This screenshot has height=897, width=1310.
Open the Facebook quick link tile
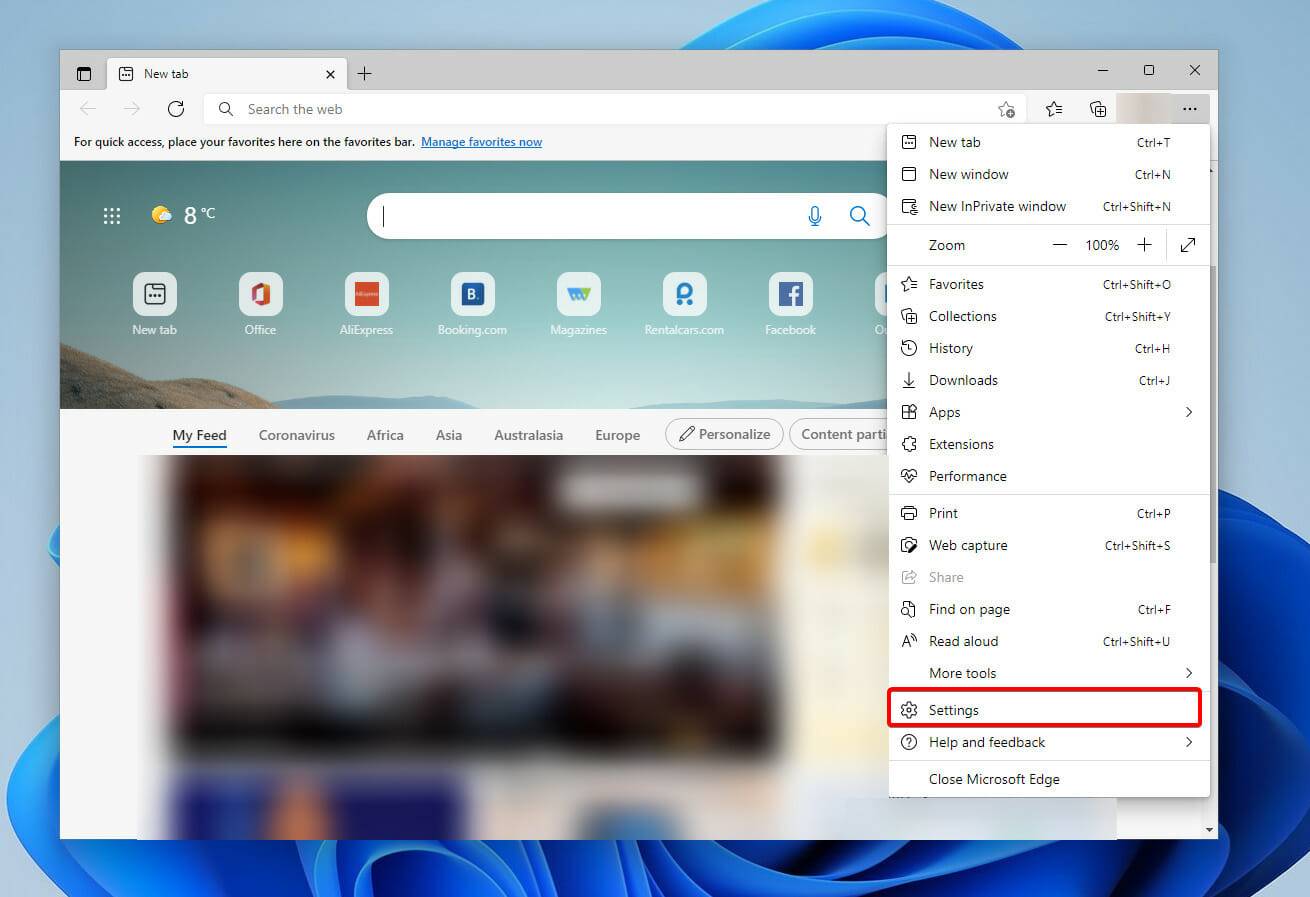(790, 304)
